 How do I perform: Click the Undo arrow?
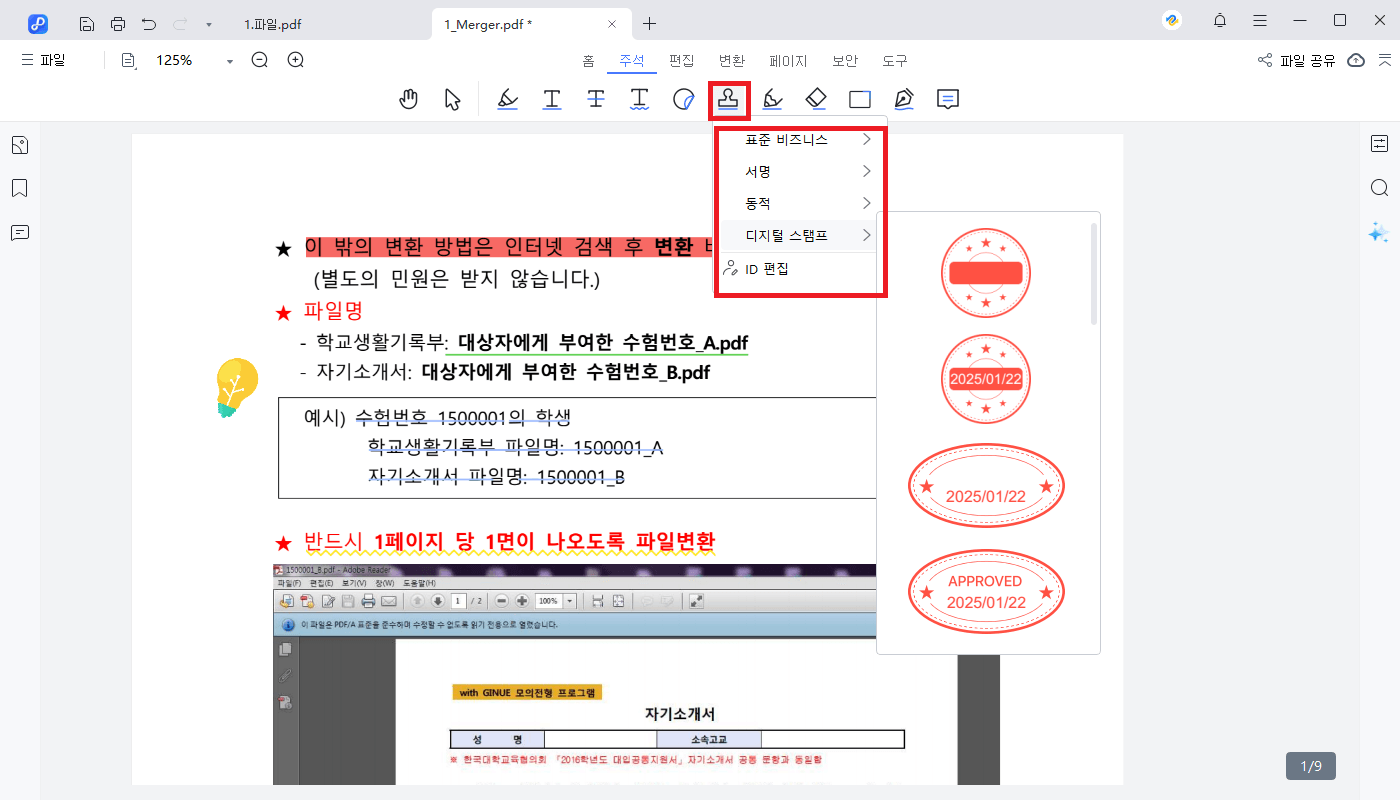pyautogui.click(x=149, y=23)
